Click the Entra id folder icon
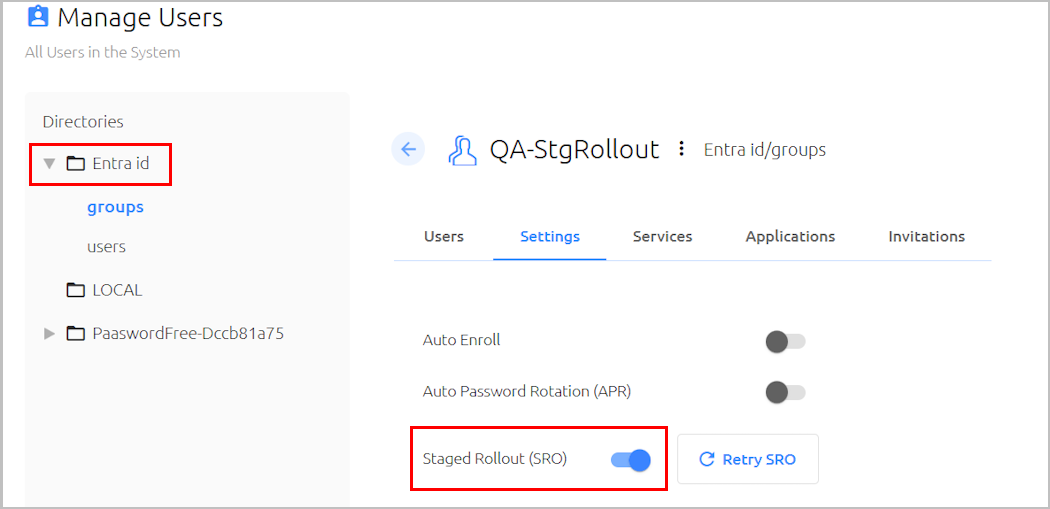The height and width of the screenshot is (509, 1050). click(x=75, y=163)
